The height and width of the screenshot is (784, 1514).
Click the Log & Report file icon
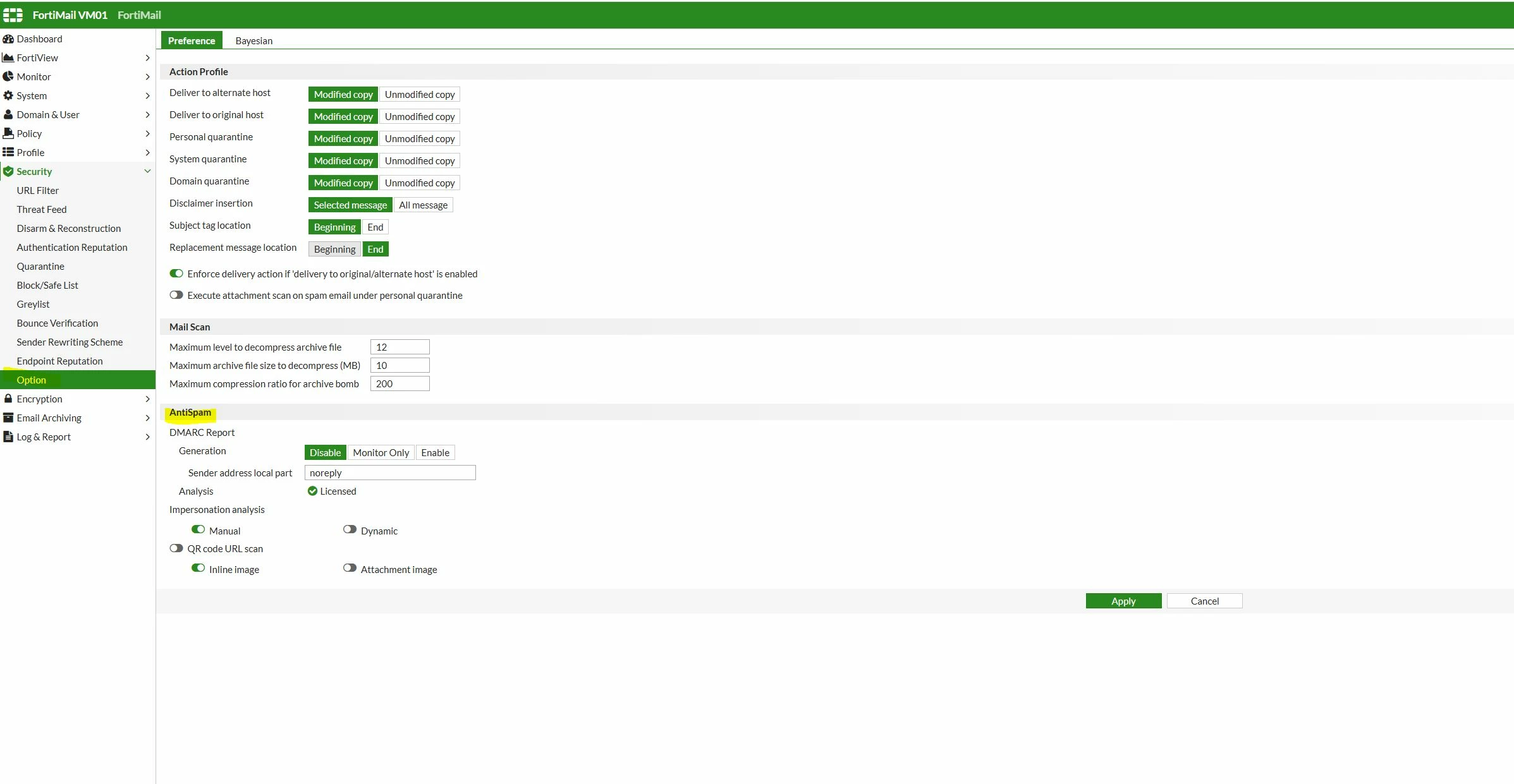pyautogui.click(x=8, y=437)
